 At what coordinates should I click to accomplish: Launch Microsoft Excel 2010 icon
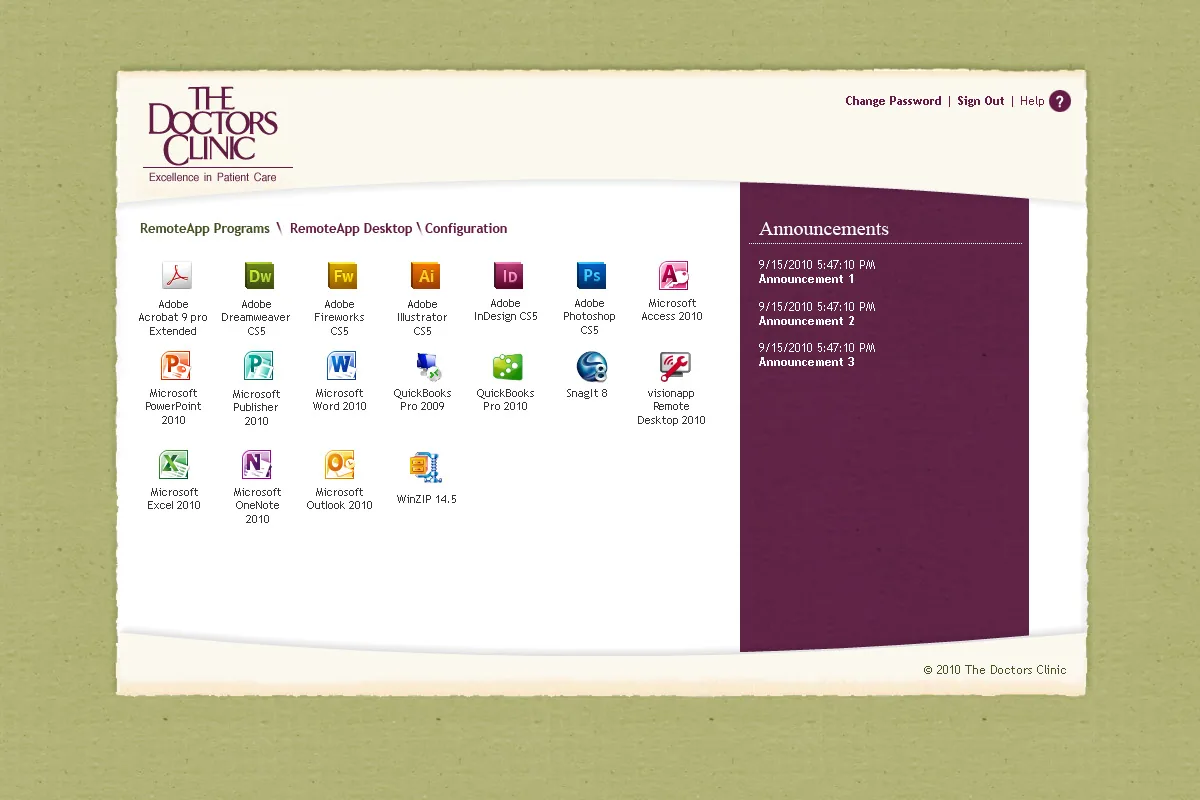pos(174,465)
